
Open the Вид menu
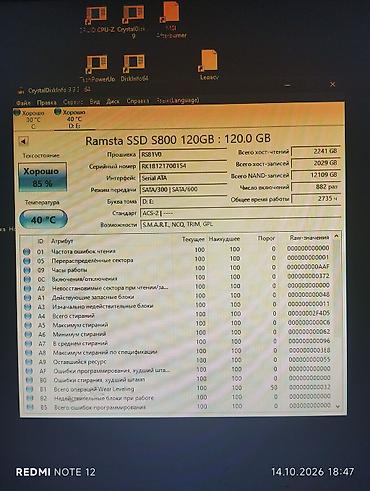[x=95, y=101]
